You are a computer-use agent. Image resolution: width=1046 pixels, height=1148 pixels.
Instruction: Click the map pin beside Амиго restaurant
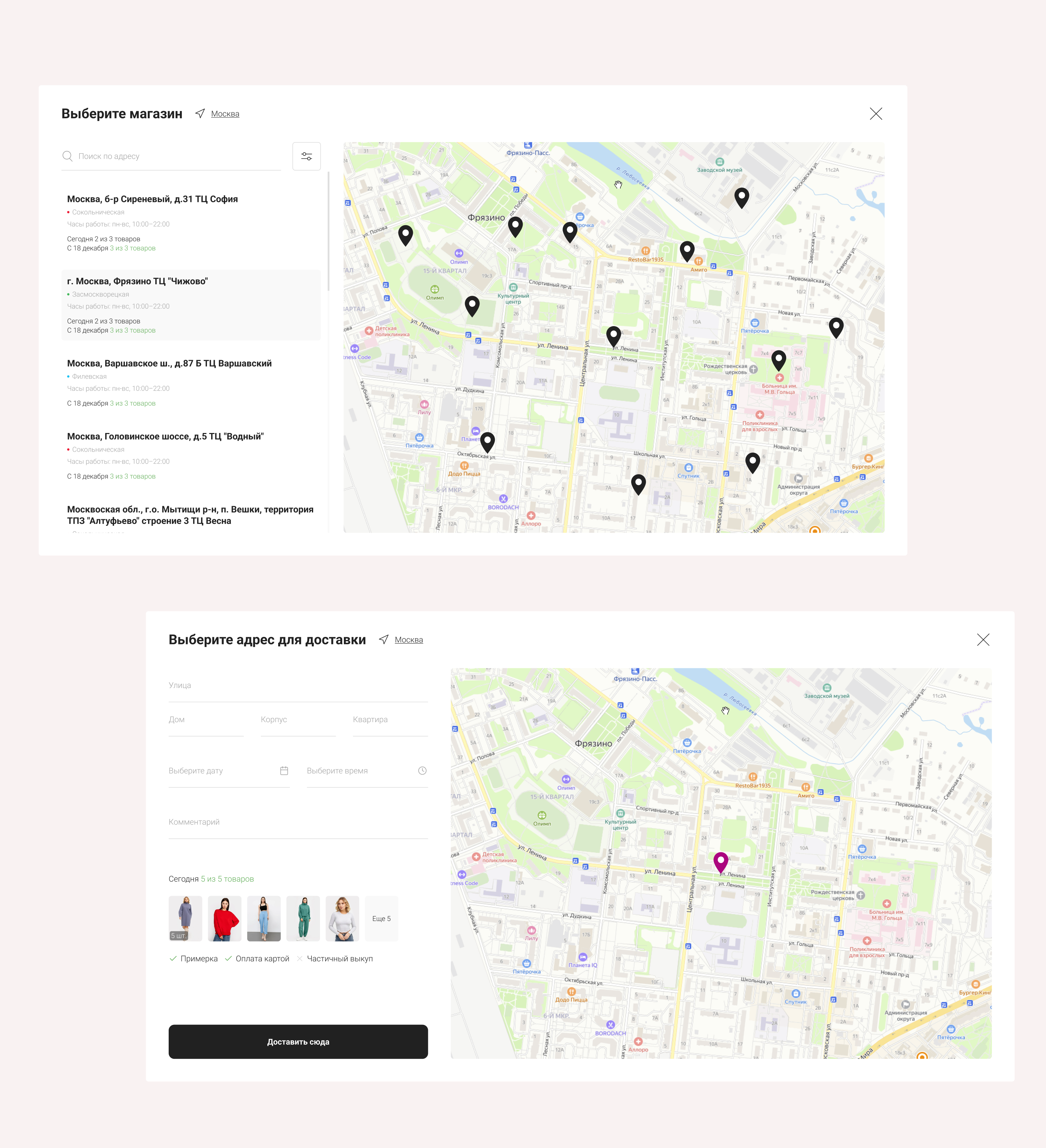(687, 249)
